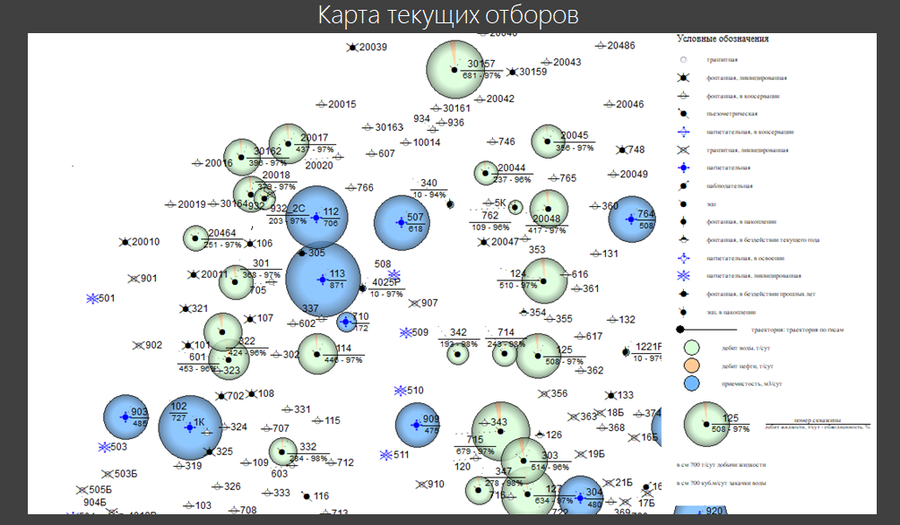Select the piezometric well symbol in legend

(683, 114)
